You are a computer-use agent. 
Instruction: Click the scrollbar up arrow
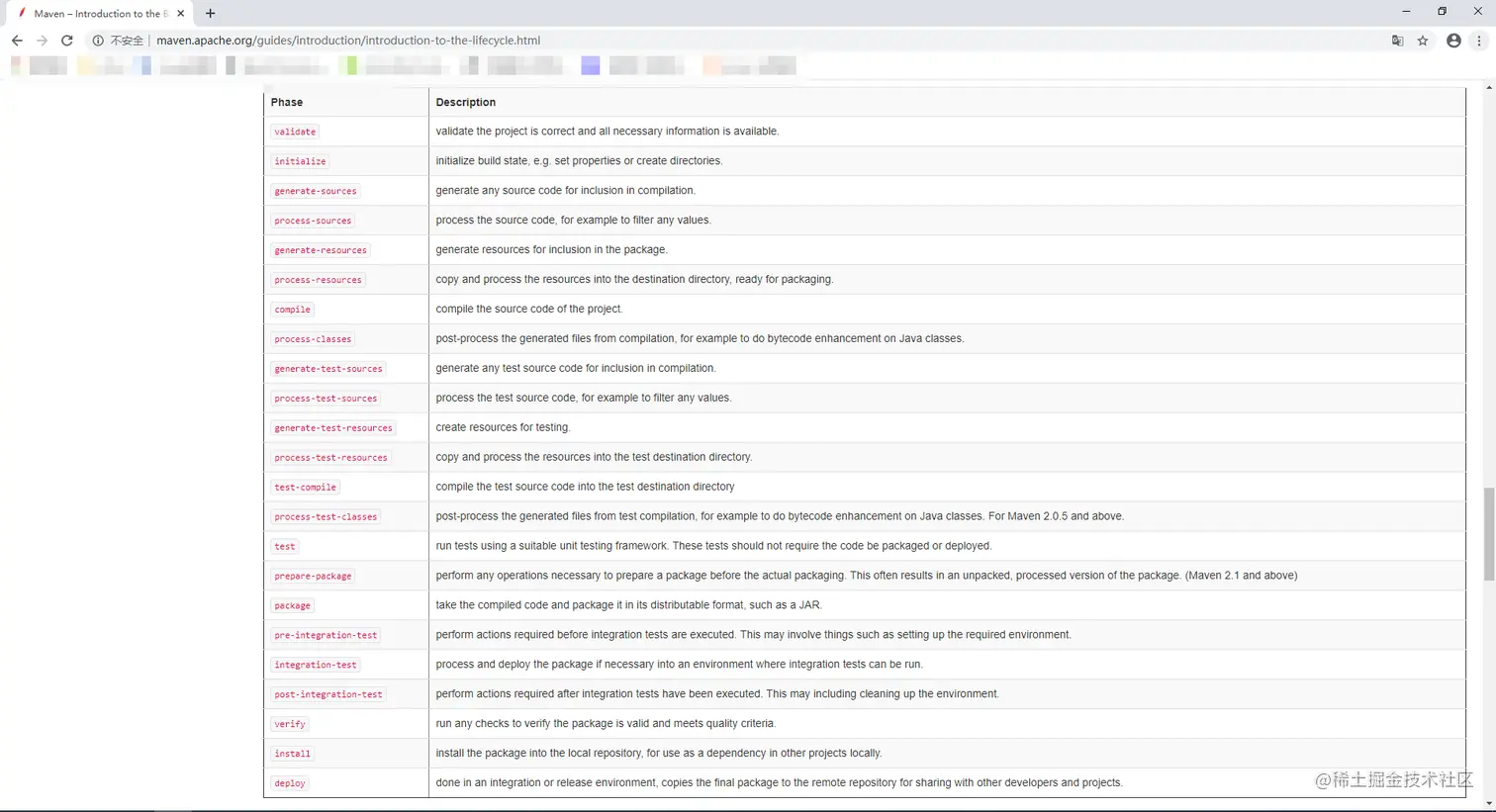1488,88
